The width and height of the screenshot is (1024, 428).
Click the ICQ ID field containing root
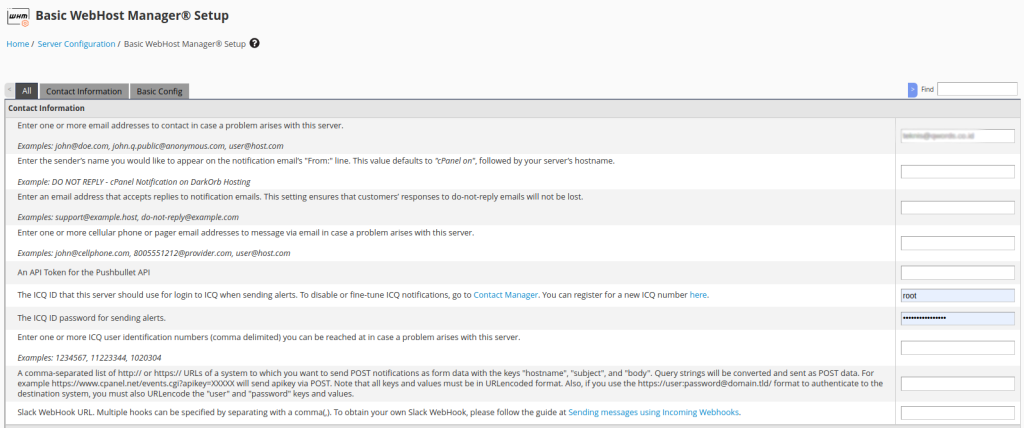click(957, 295)
